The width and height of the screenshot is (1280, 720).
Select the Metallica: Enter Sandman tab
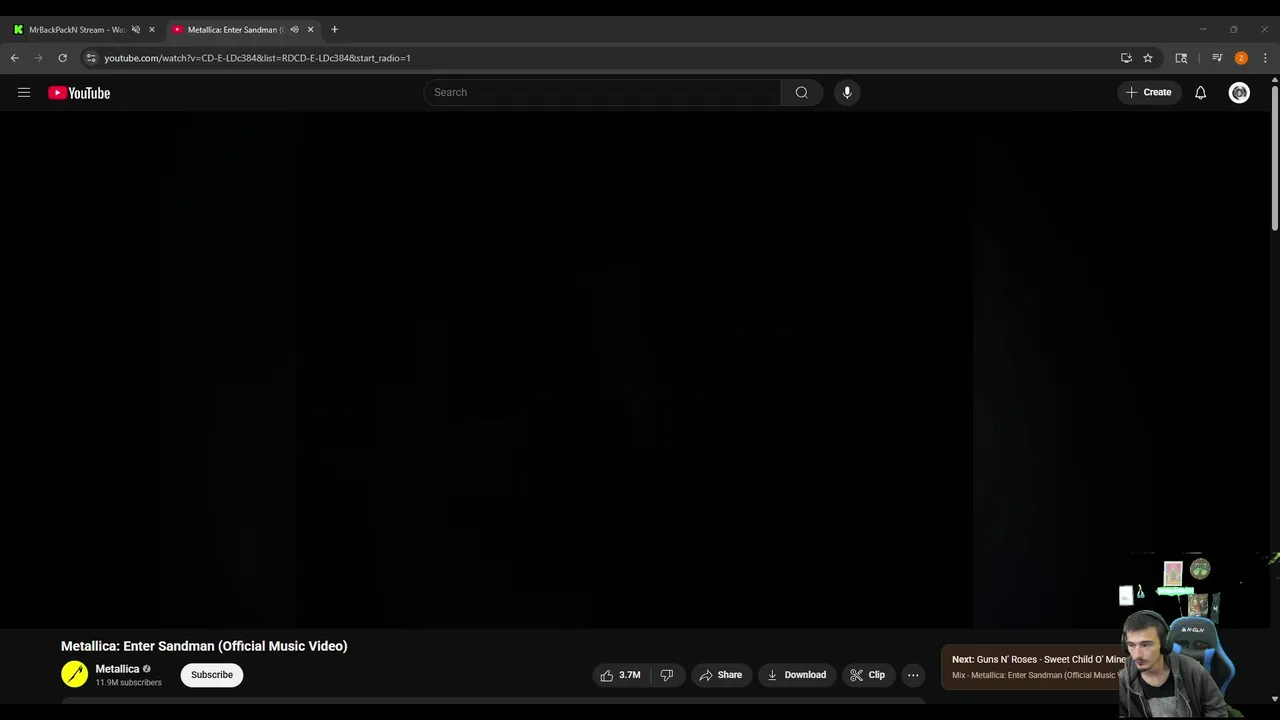point(236,29)
